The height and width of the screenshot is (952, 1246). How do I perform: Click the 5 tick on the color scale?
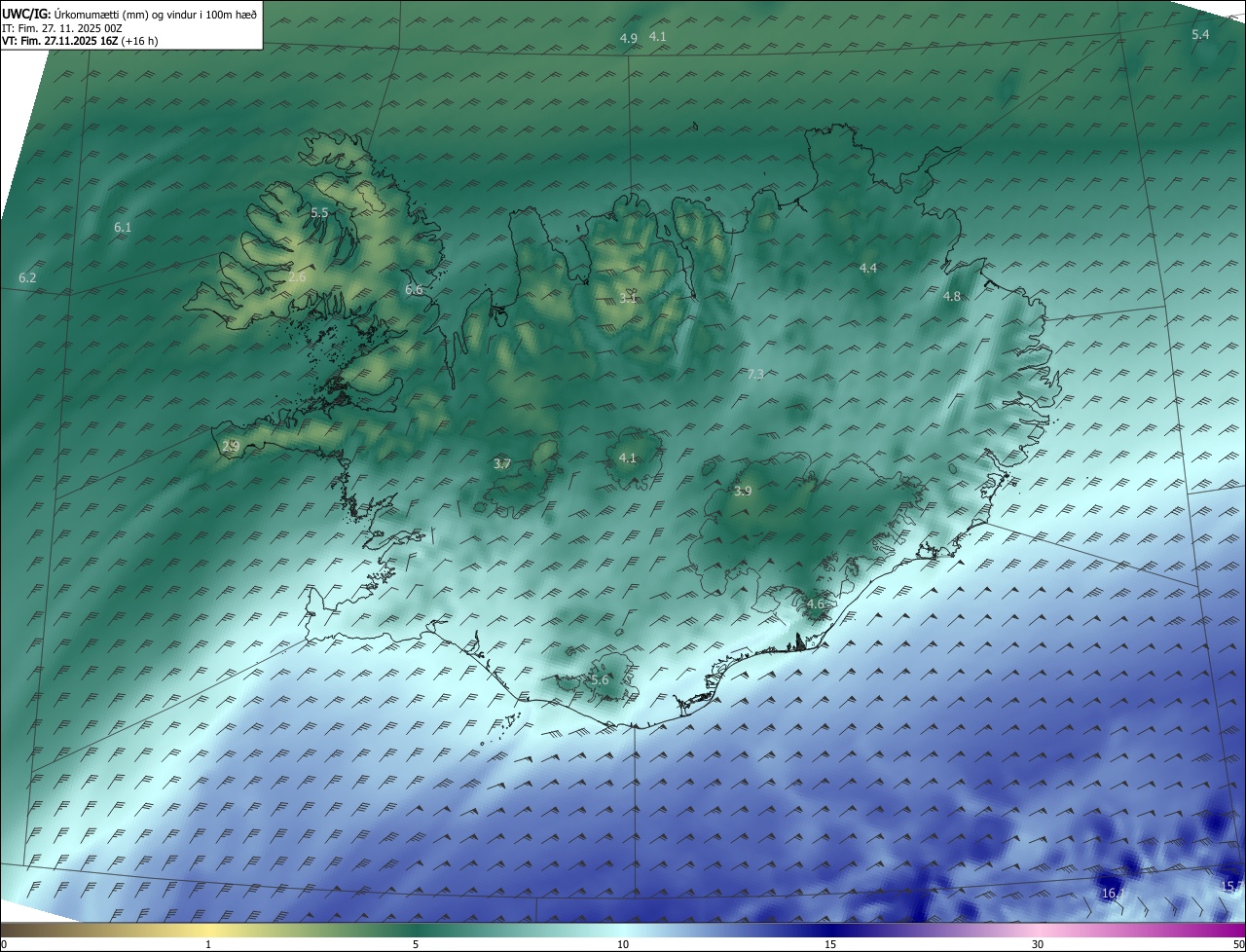[x=416, y=944]
